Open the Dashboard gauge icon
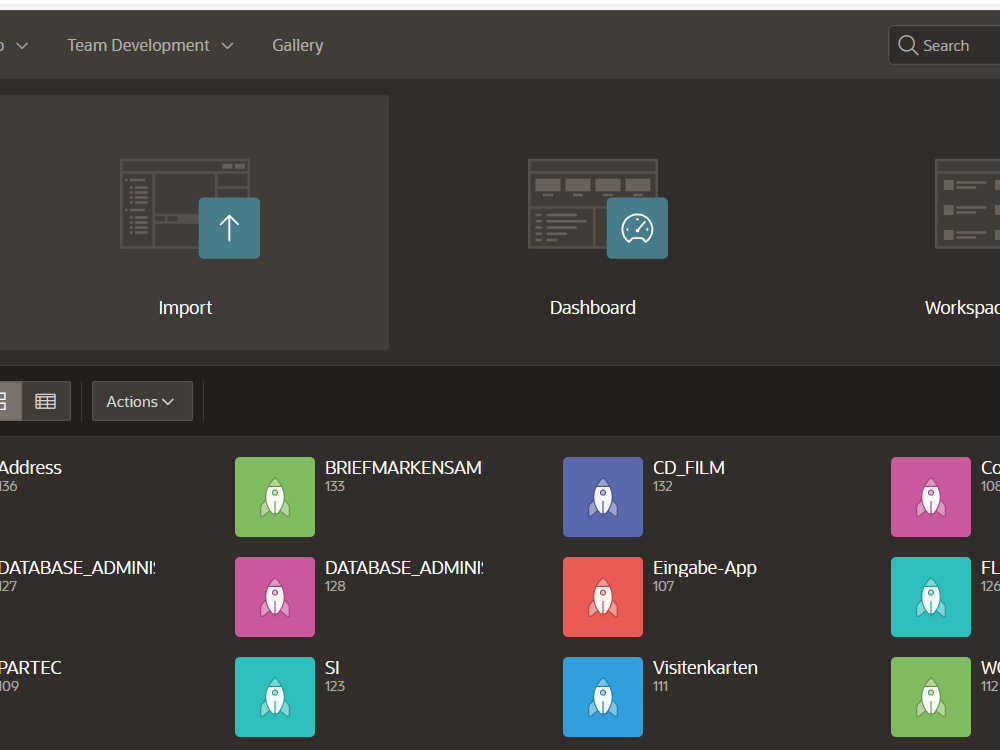 coord(637,228)
